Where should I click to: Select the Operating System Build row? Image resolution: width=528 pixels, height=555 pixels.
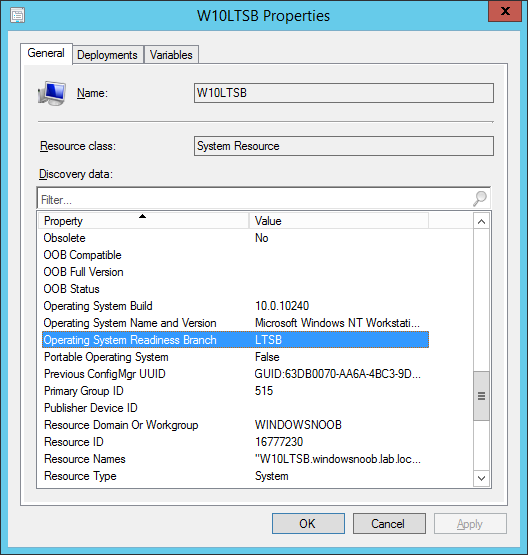coord(235,306)
